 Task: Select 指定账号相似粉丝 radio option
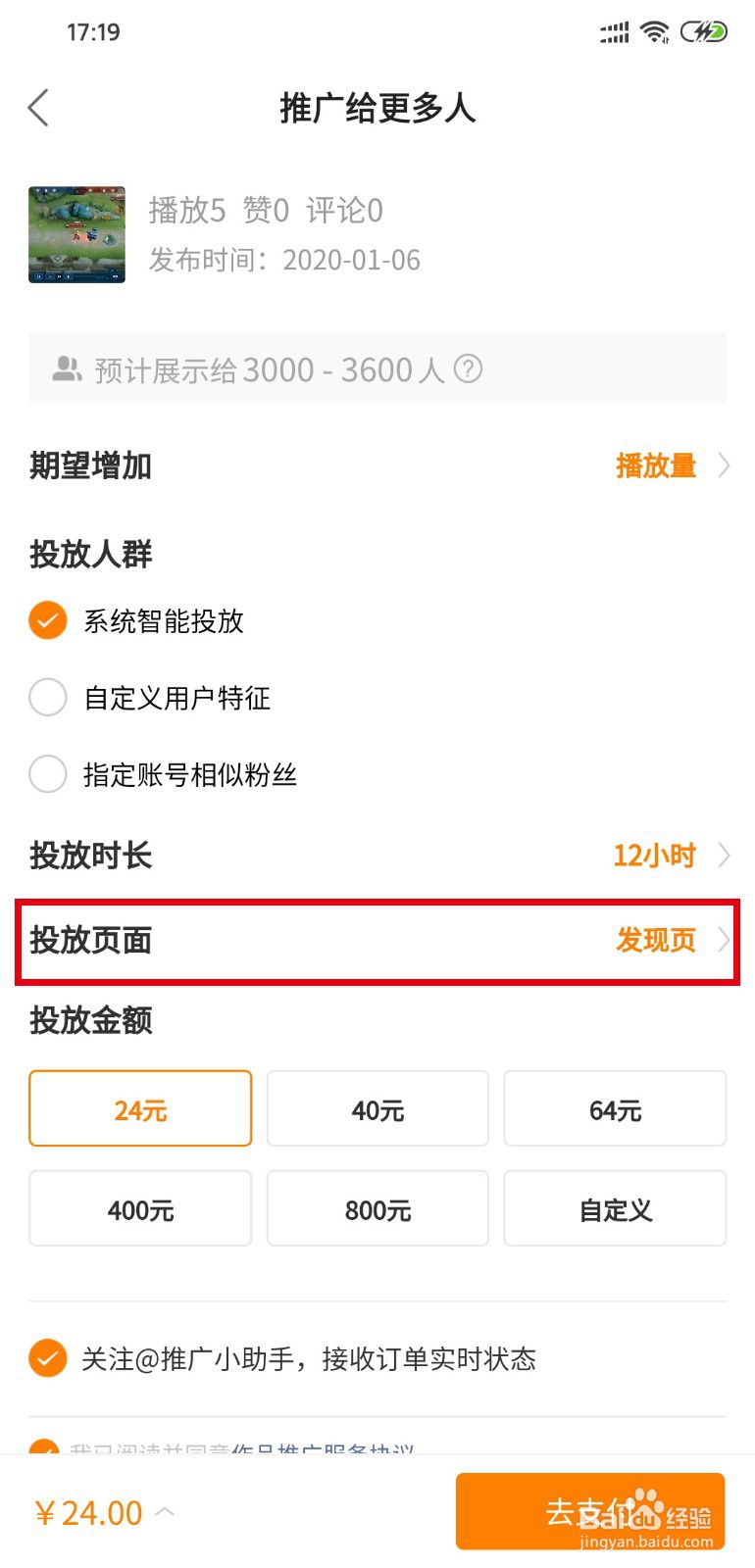(x=48, y=774)
